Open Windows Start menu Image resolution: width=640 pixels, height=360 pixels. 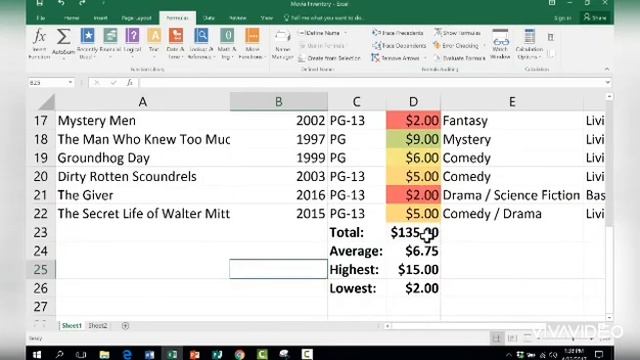[37, 354]
